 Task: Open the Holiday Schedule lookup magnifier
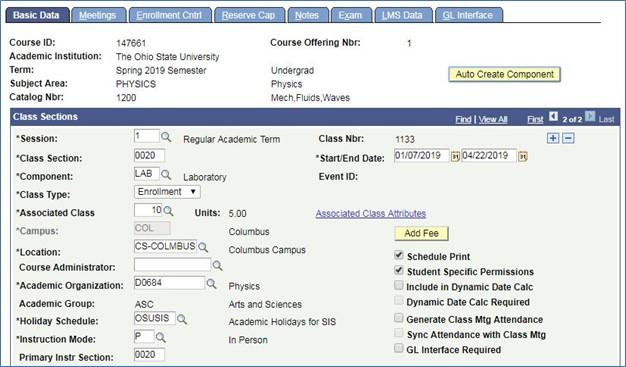(182, 319)
